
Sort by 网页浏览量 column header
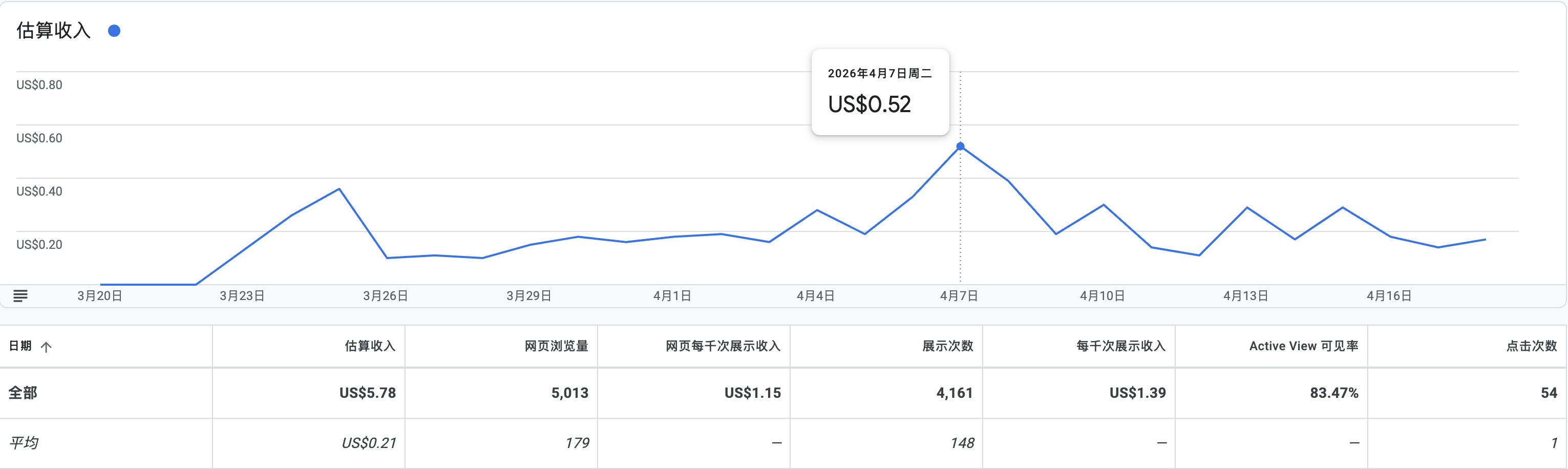click(x=556, y=346)
